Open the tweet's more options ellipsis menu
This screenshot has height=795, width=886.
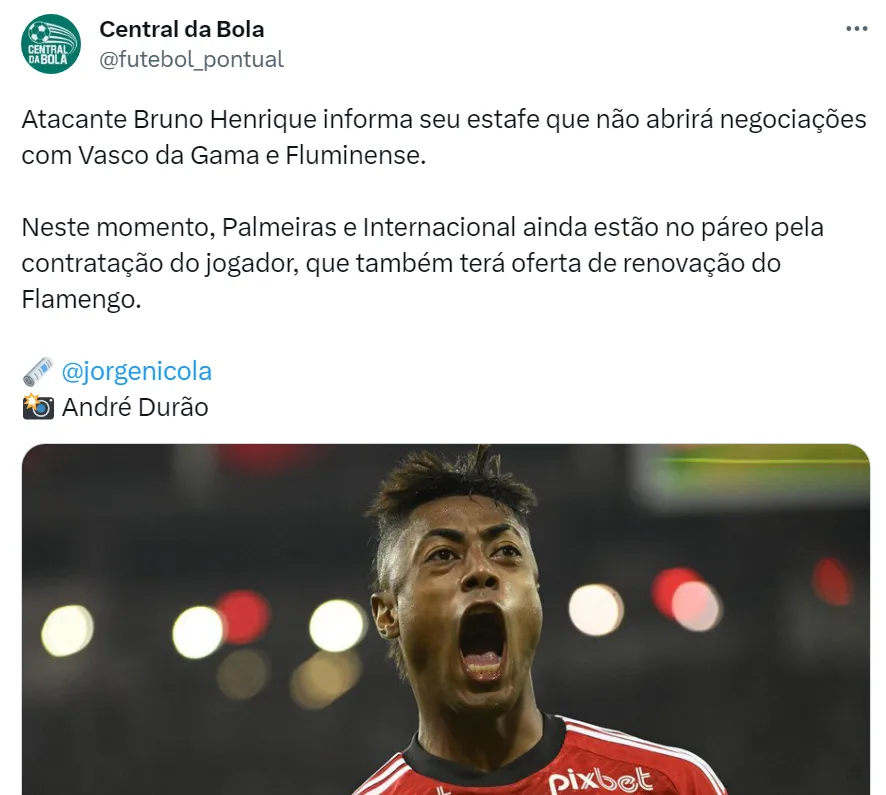(x=856, y=29)
